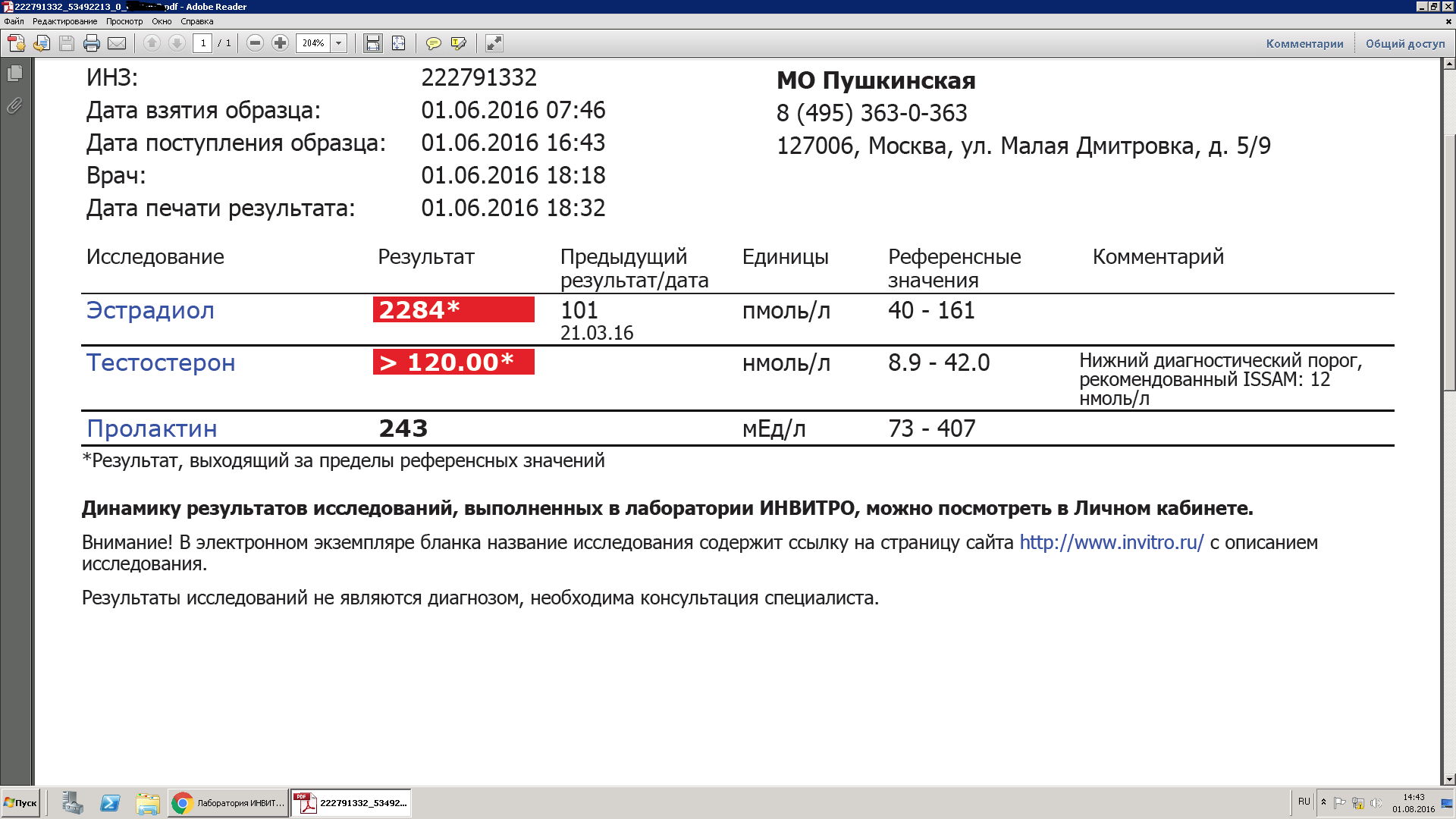Open the Эстрадиол test link
Image resolution: width=1456 pixels, height=819 pixels.
click(x=150, y=310)
